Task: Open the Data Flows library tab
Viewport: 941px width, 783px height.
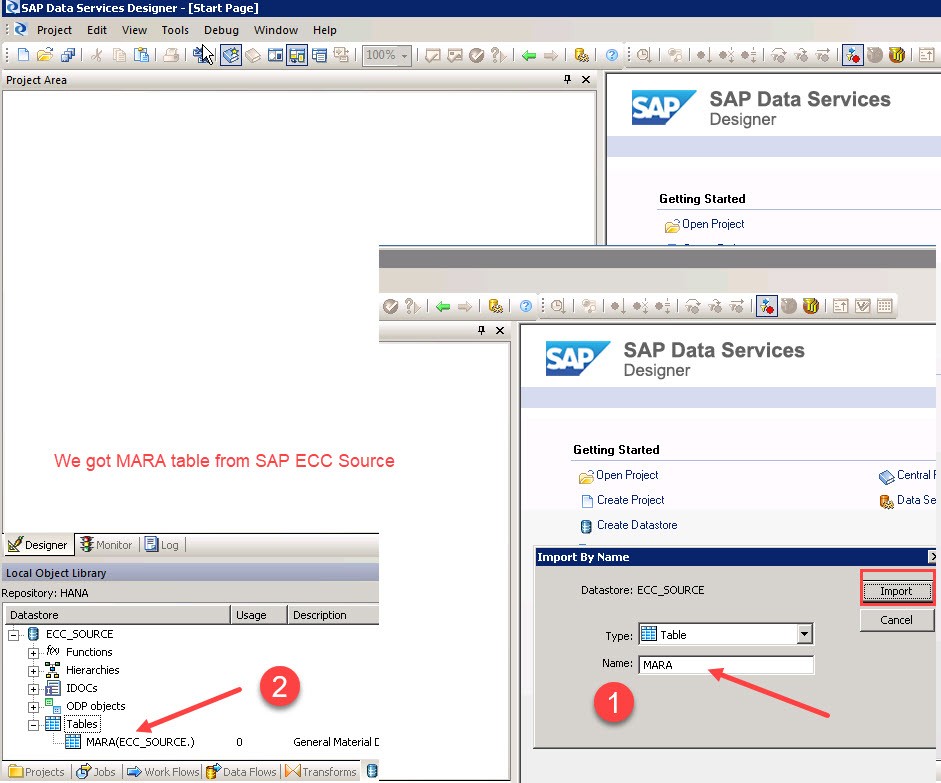Action: click(x=241, y=772)
